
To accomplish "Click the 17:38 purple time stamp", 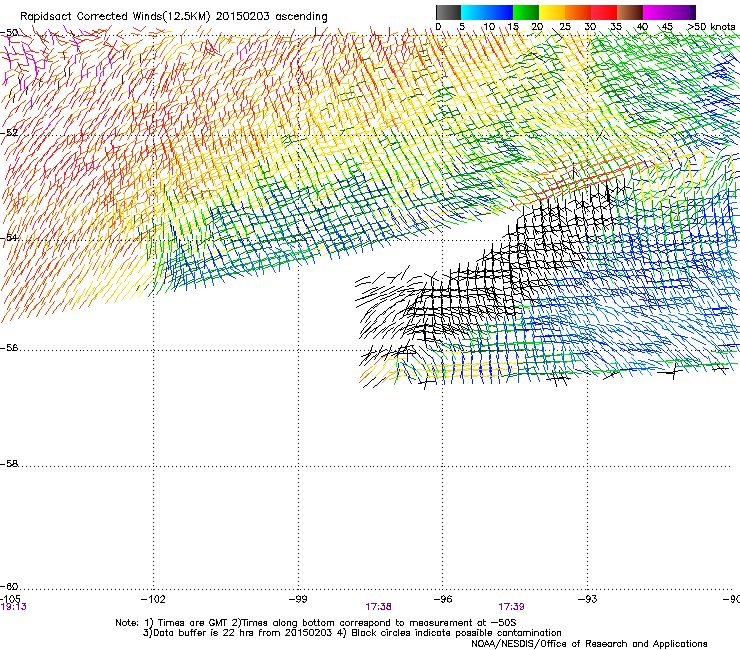I will pos(378,607).
